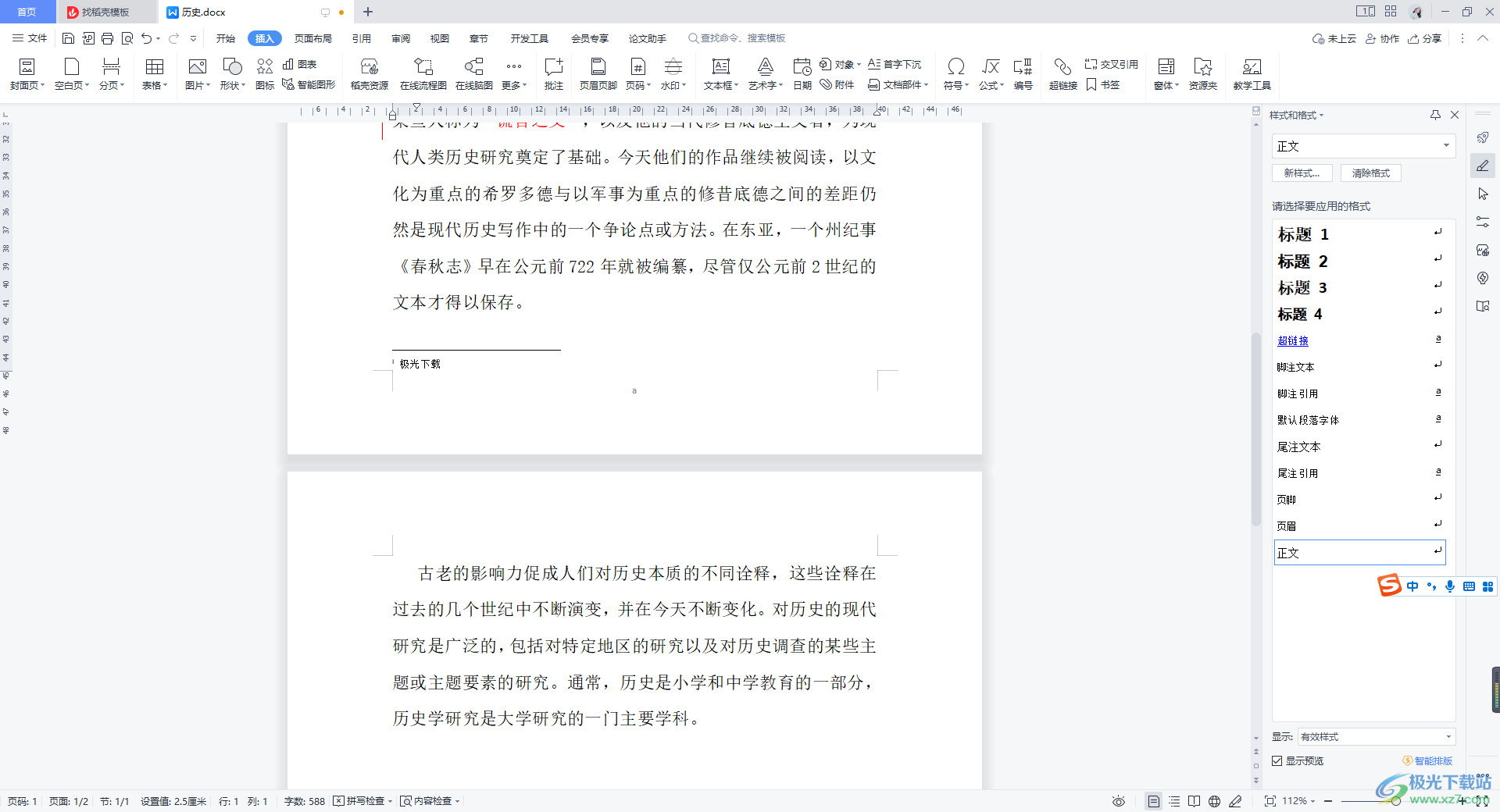Click the zoom slider handle
Viewport: 1500px width, 812px height.
click(1395, 801)
